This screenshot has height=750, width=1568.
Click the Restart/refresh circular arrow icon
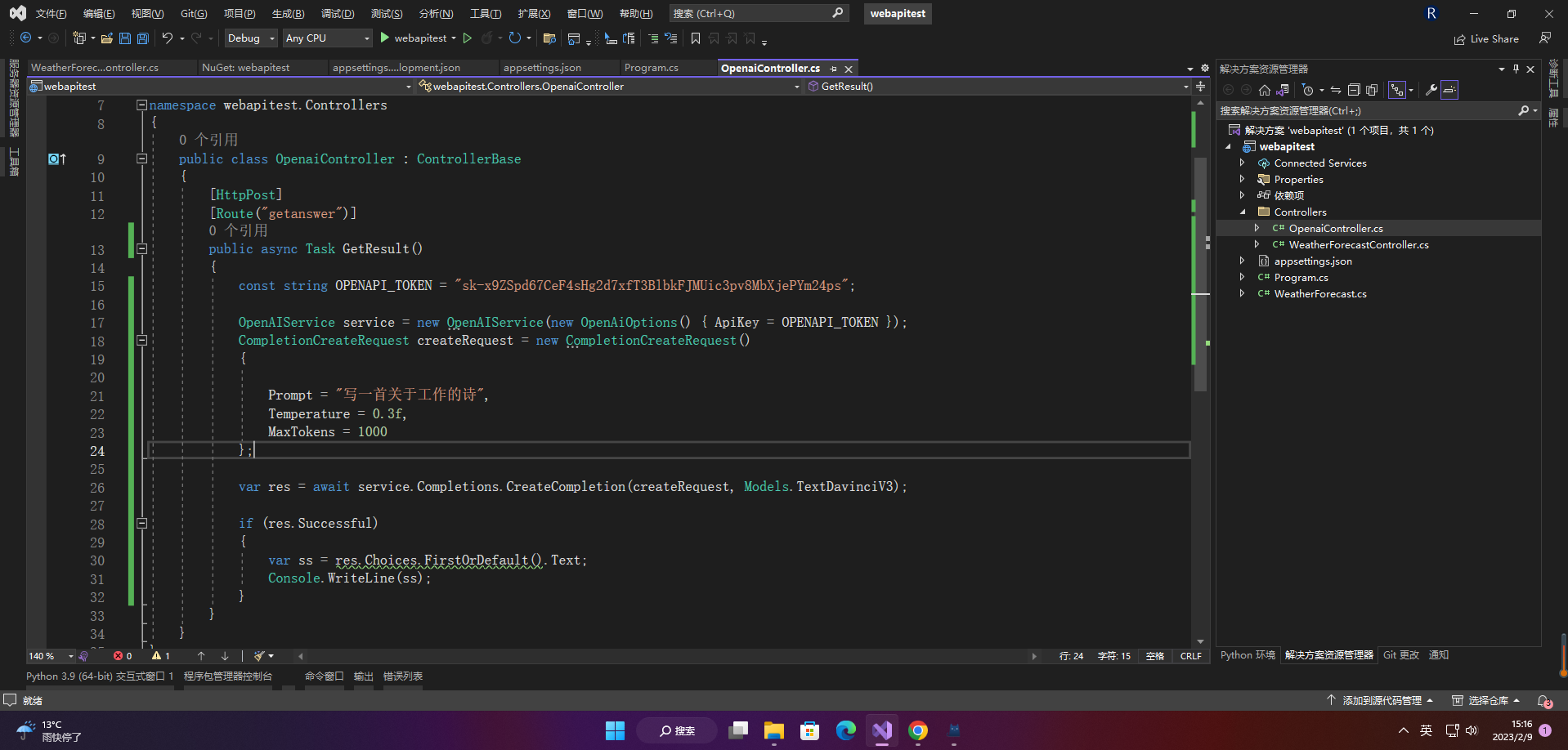point(515,38)
